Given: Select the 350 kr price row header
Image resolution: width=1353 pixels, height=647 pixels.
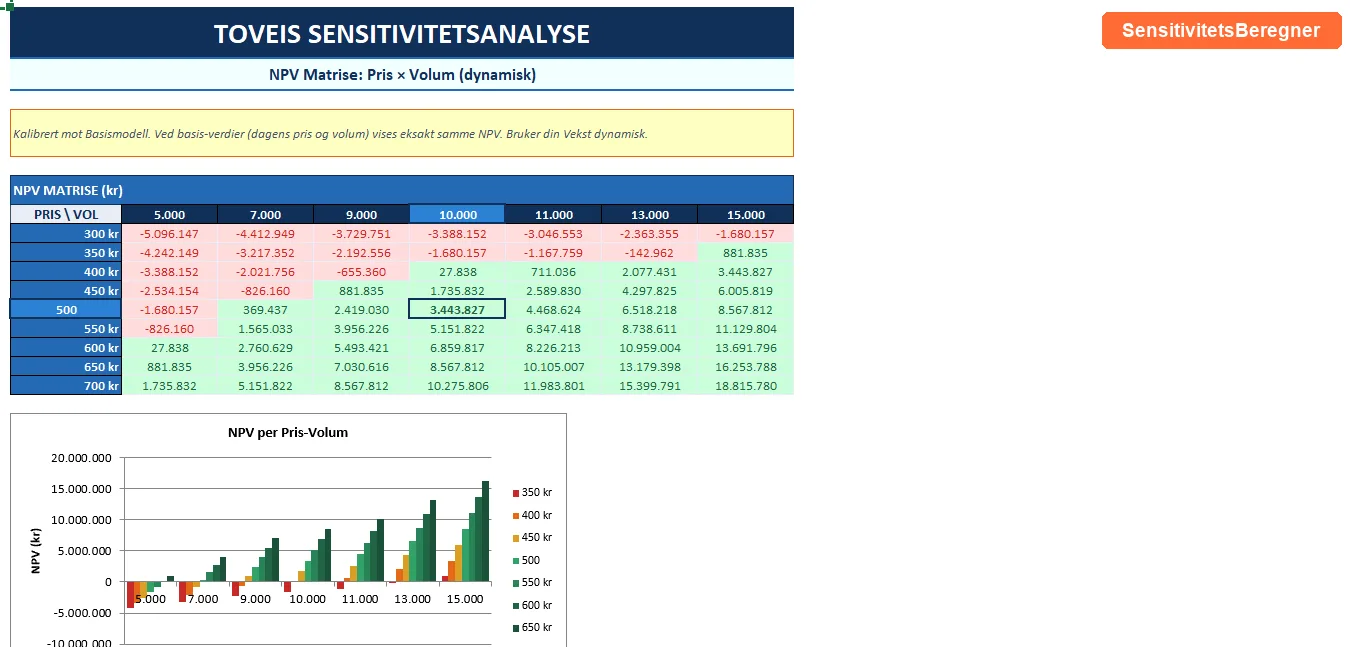Looking at the screenshot, I should click(x=66, y=253).
